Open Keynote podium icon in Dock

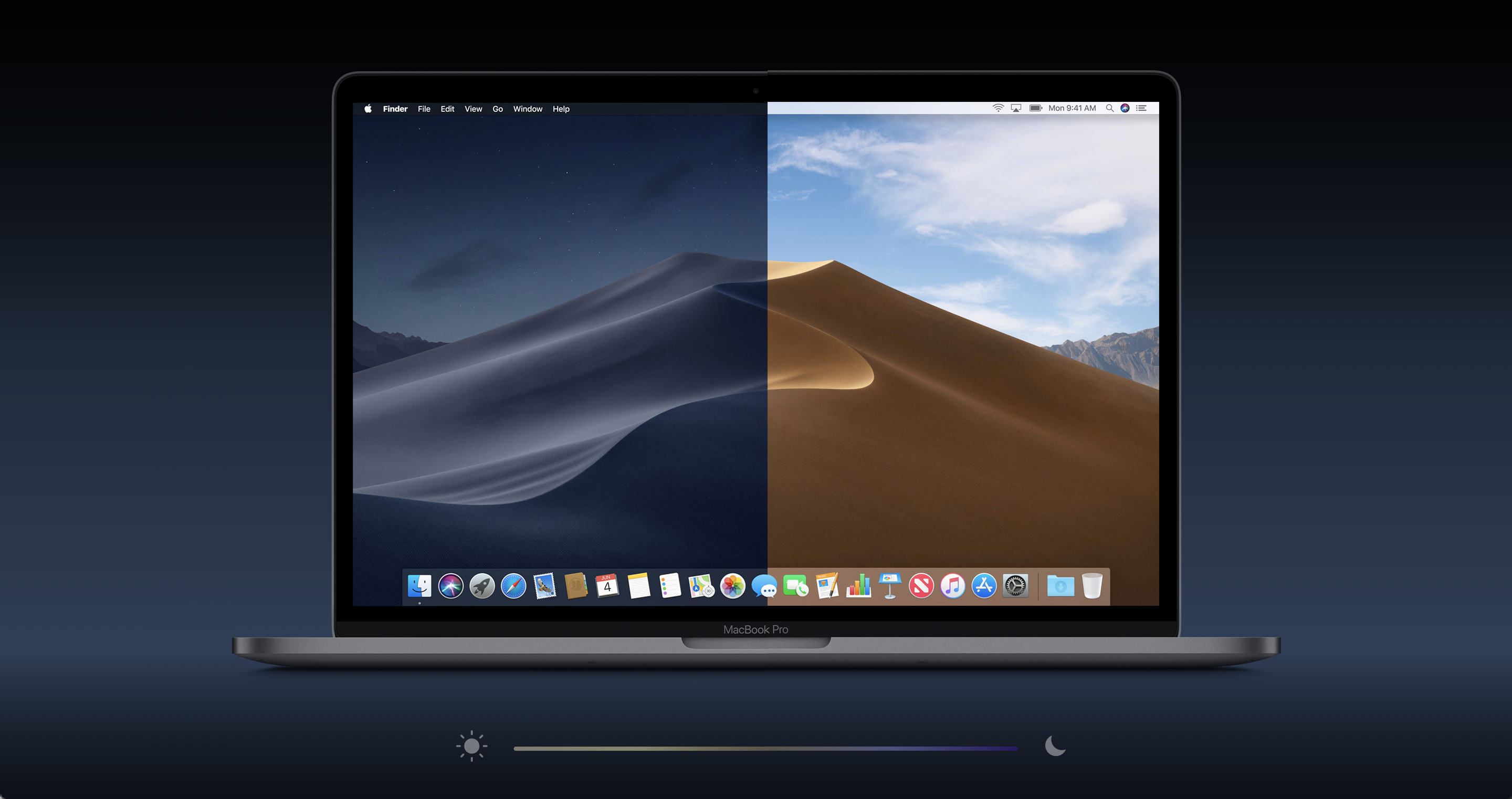(890, 586)
